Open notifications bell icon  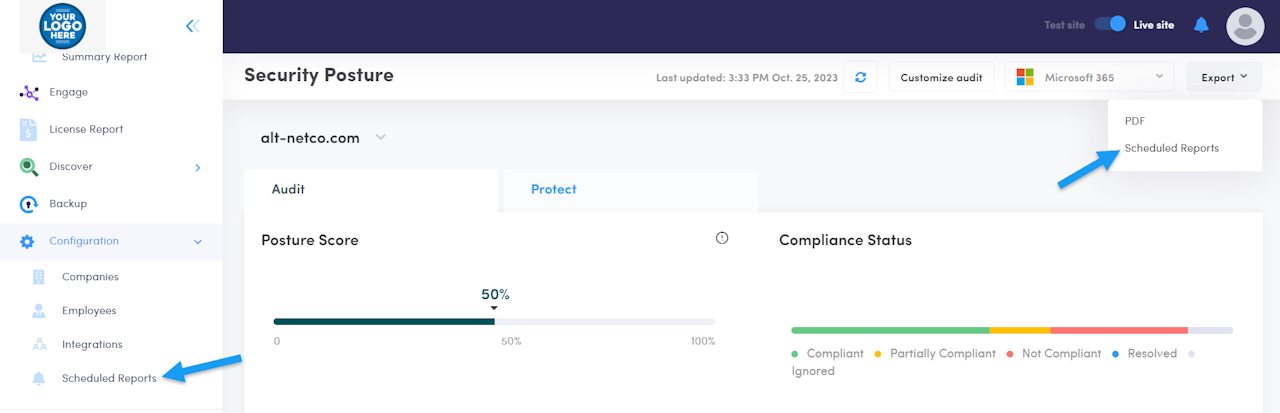(x=1202, y=25)
